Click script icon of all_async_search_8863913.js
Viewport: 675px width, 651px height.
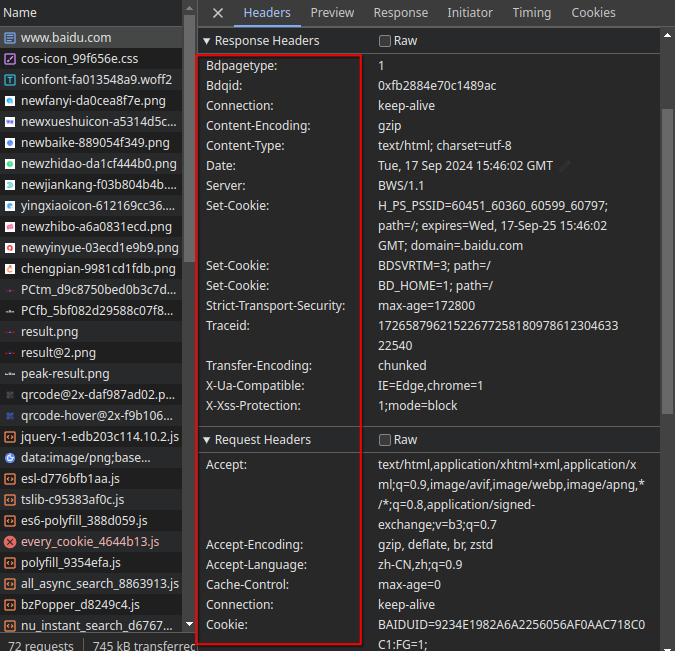(x=10, y=584)
